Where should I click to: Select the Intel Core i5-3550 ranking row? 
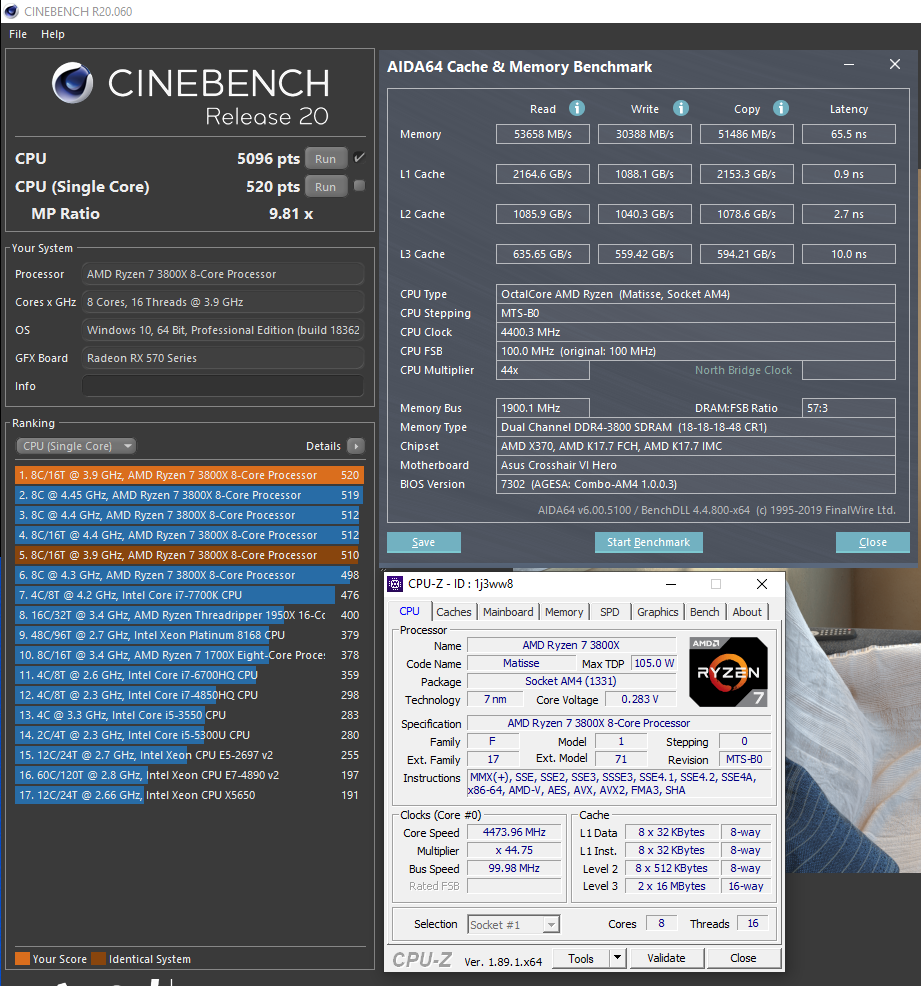point(189,715)
